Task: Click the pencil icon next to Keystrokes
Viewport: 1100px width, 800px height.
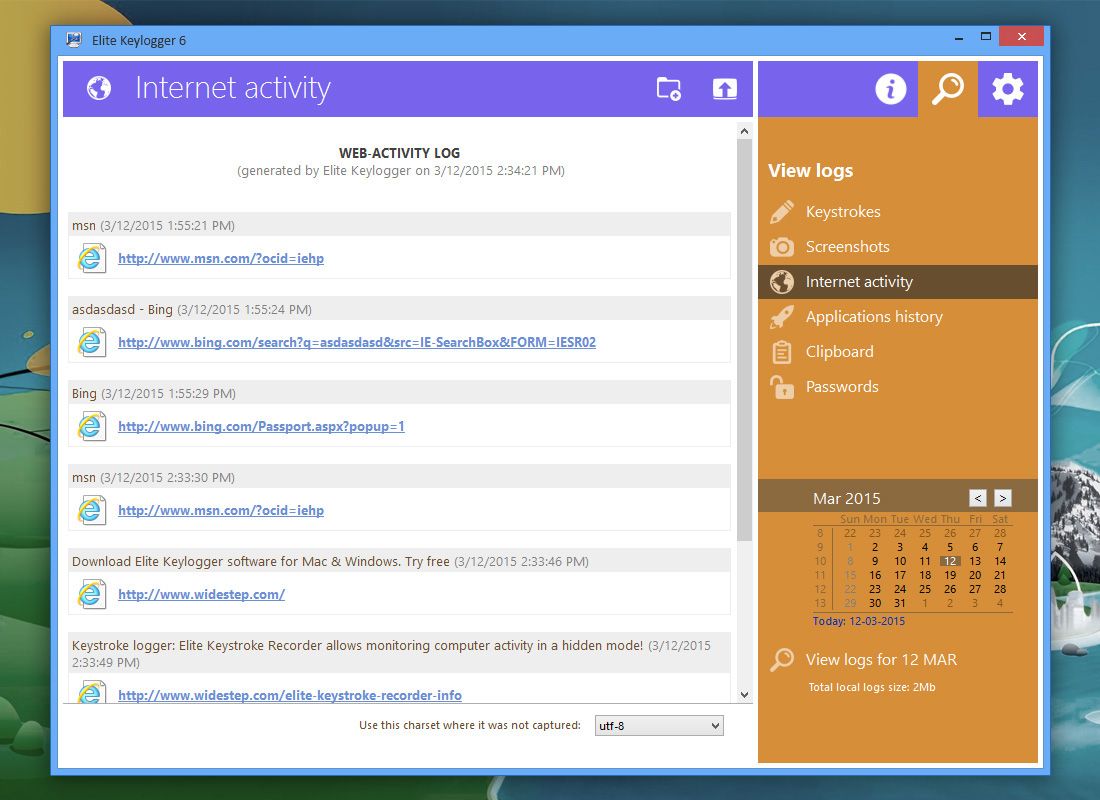Action: [782, 212]
